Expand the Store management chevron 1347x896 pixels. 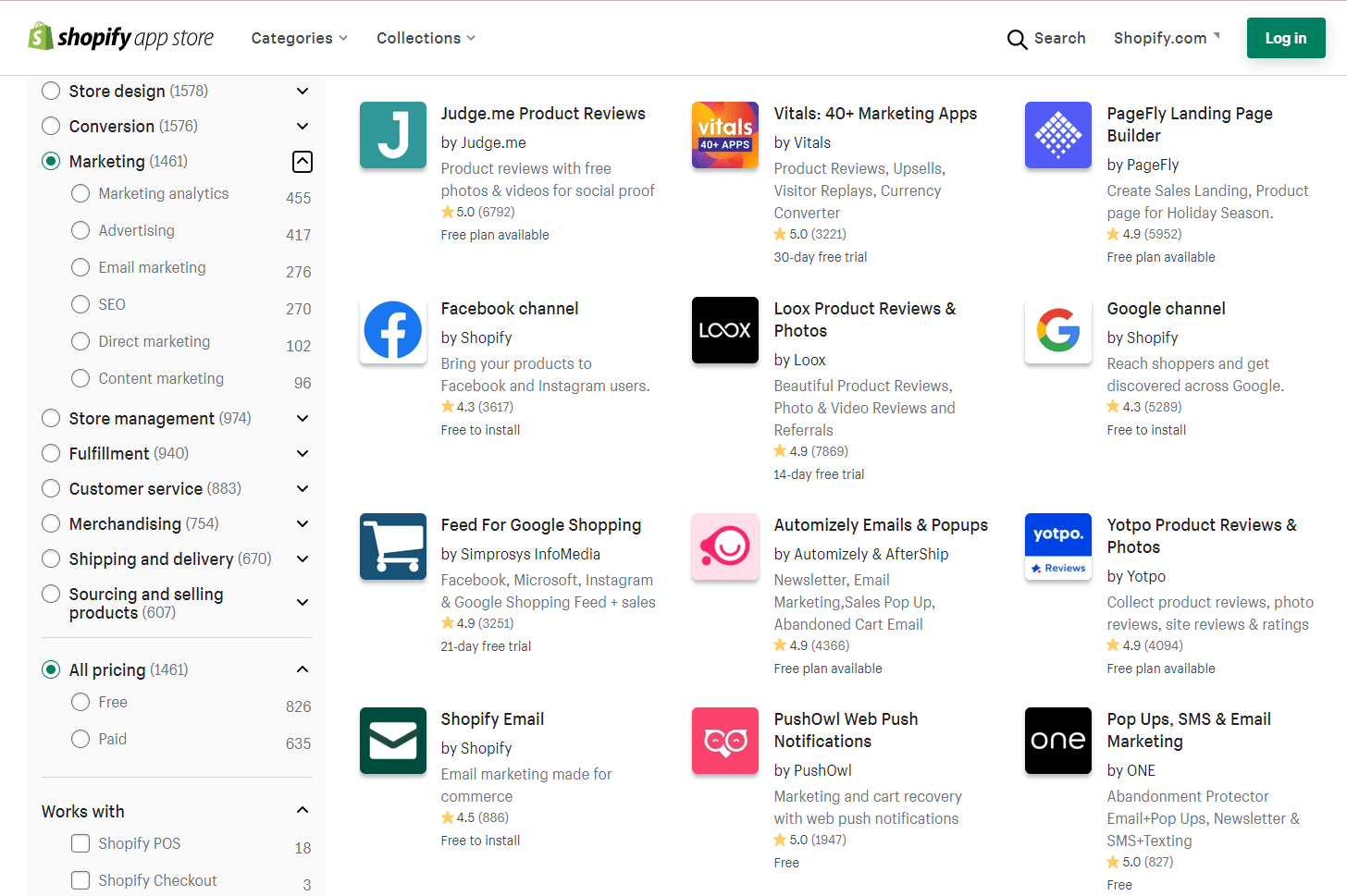[x=303, y=418]
